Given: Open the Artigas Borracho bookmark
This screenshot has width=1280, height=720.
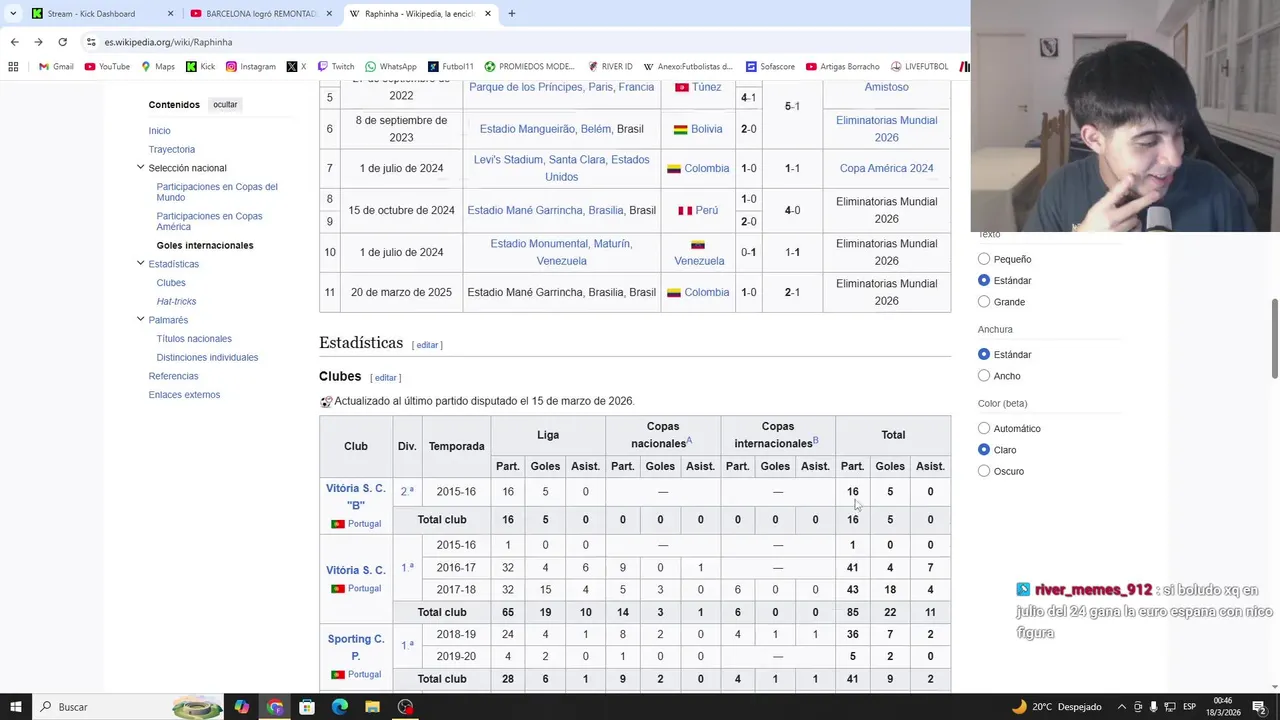Looking at the screenshot, I should [842, 67].
